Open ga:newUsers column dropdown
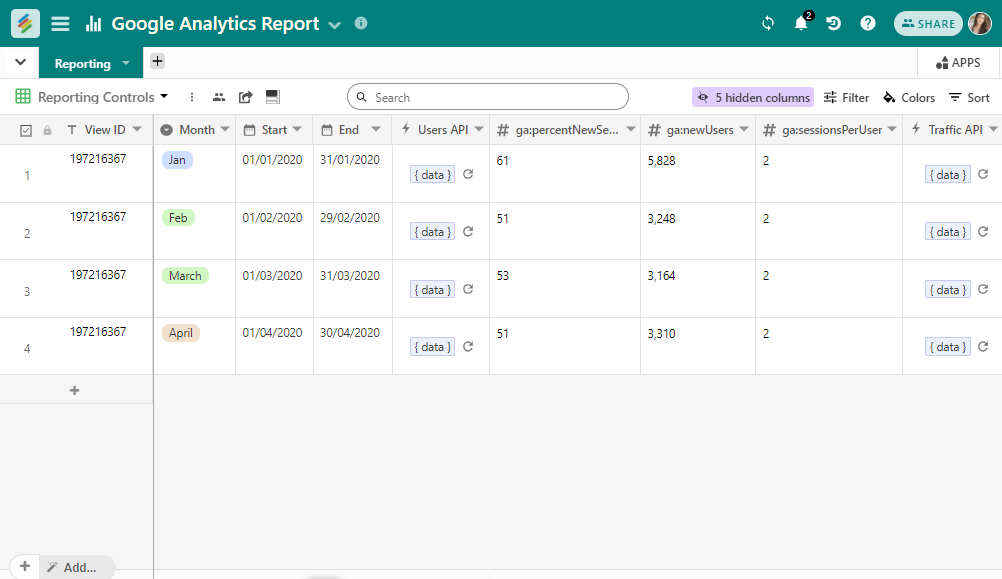This screenshot has height=579, width=1002. click(x=744, y=129)
